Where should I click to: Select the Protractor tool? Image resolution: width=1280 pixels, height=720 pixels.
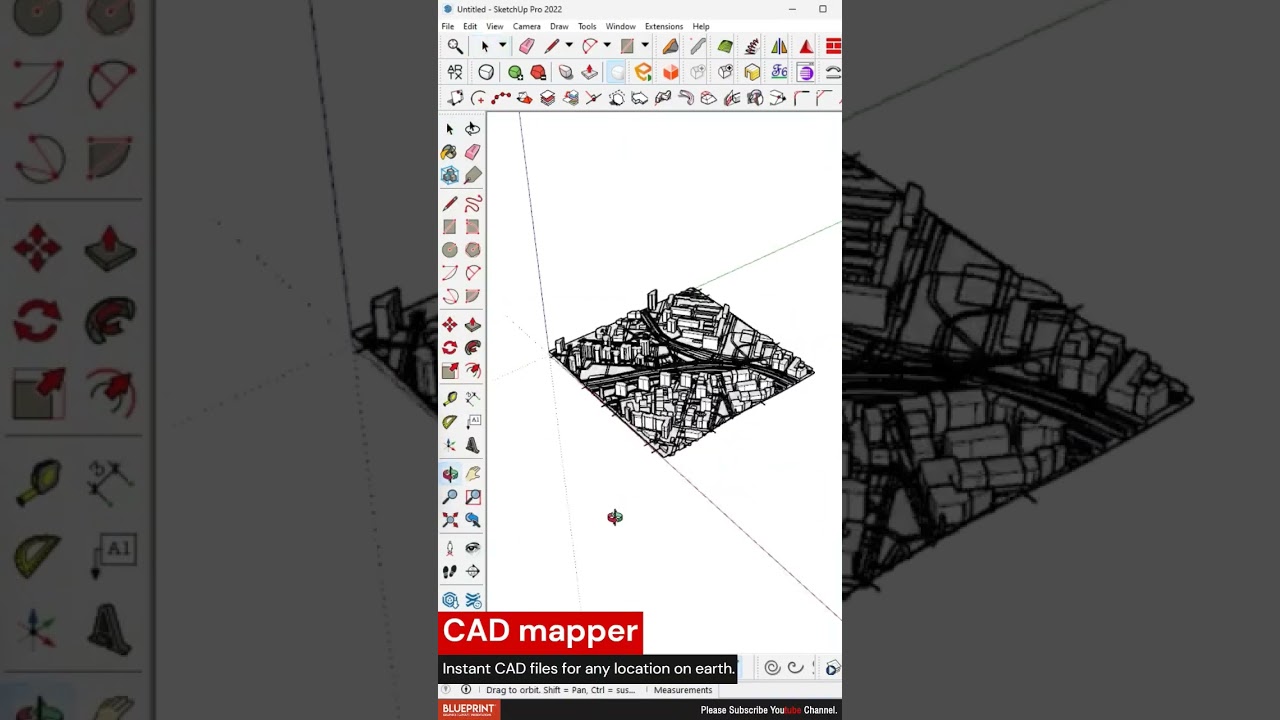point(449,422)
